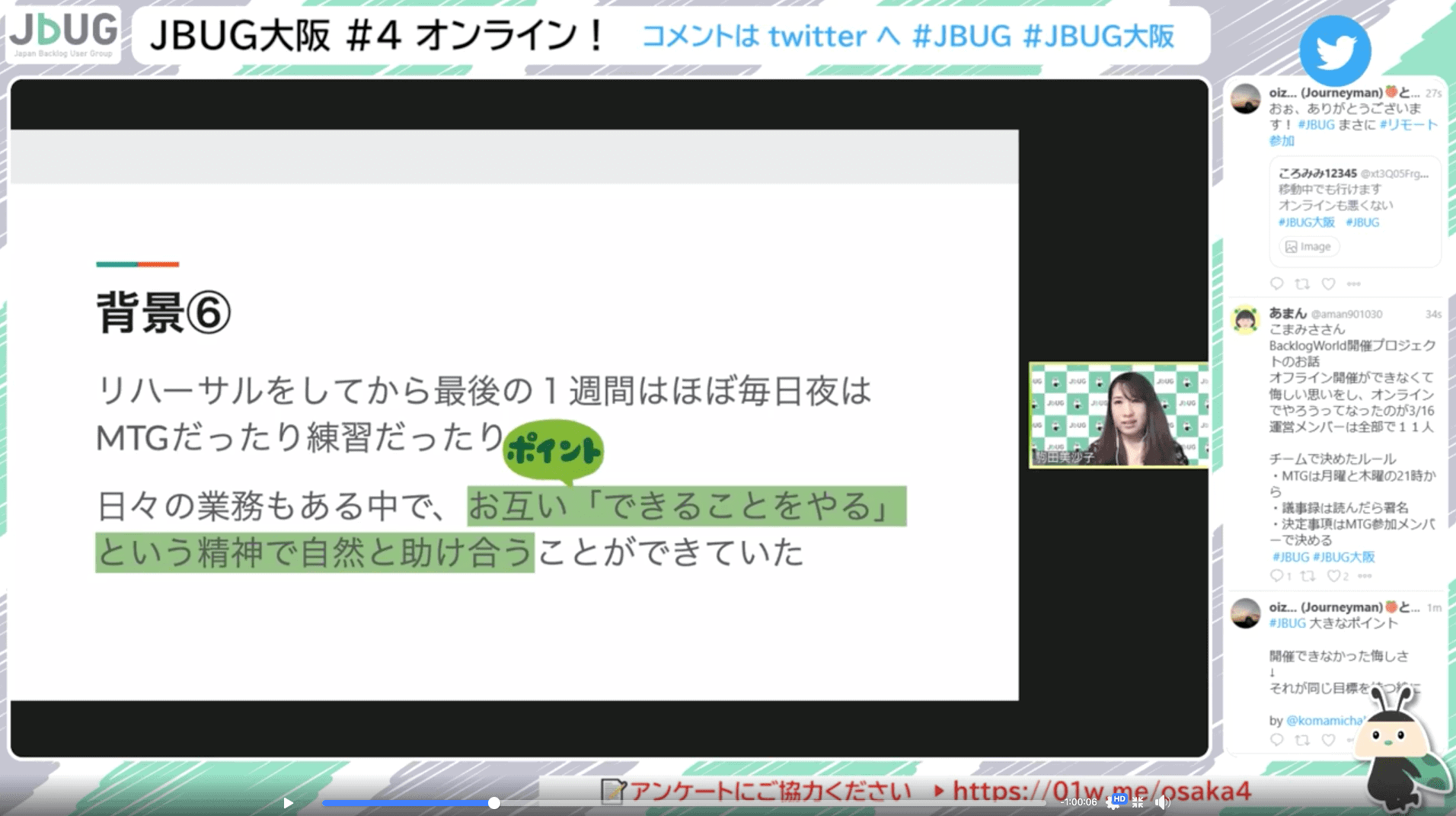Viewport: 1456px width, 816px height.
Task: Open the ellipsis menu under あまん's tweet
Action: (x=1364, y=575)
